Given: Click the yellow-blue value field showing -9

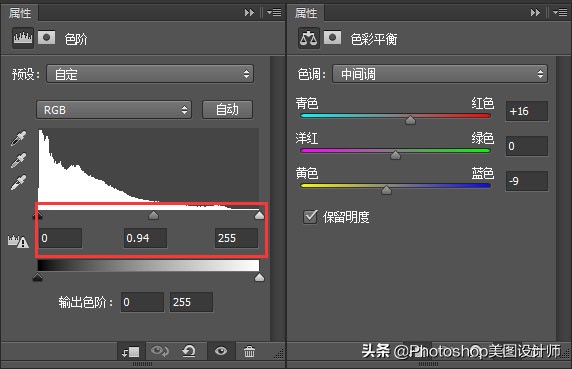Looking at the screenshot, I should [x=527, y=181].
